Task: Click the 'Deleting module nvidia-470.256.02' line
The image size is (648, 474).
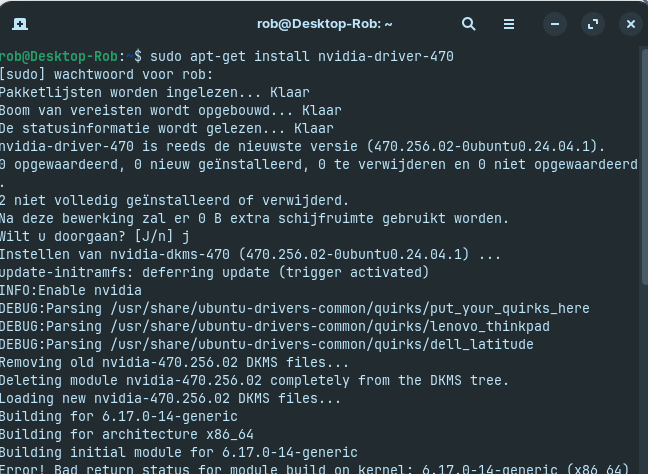Action: (x=254, y=380)
